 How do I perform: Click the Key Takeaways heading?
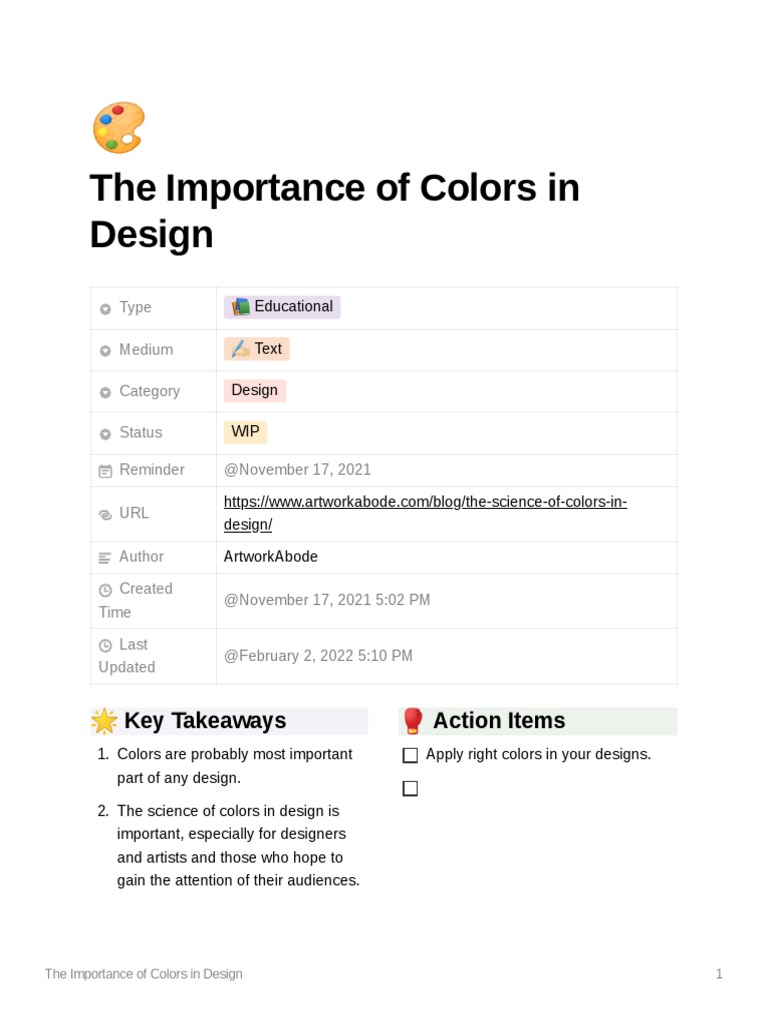point(205,721)
